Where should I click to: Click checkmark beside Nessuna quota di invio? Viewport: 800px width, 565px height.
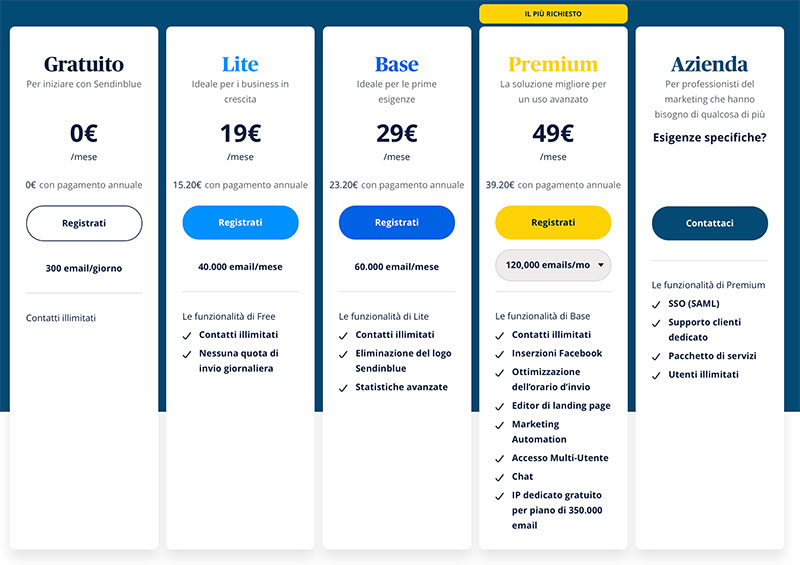187,354
